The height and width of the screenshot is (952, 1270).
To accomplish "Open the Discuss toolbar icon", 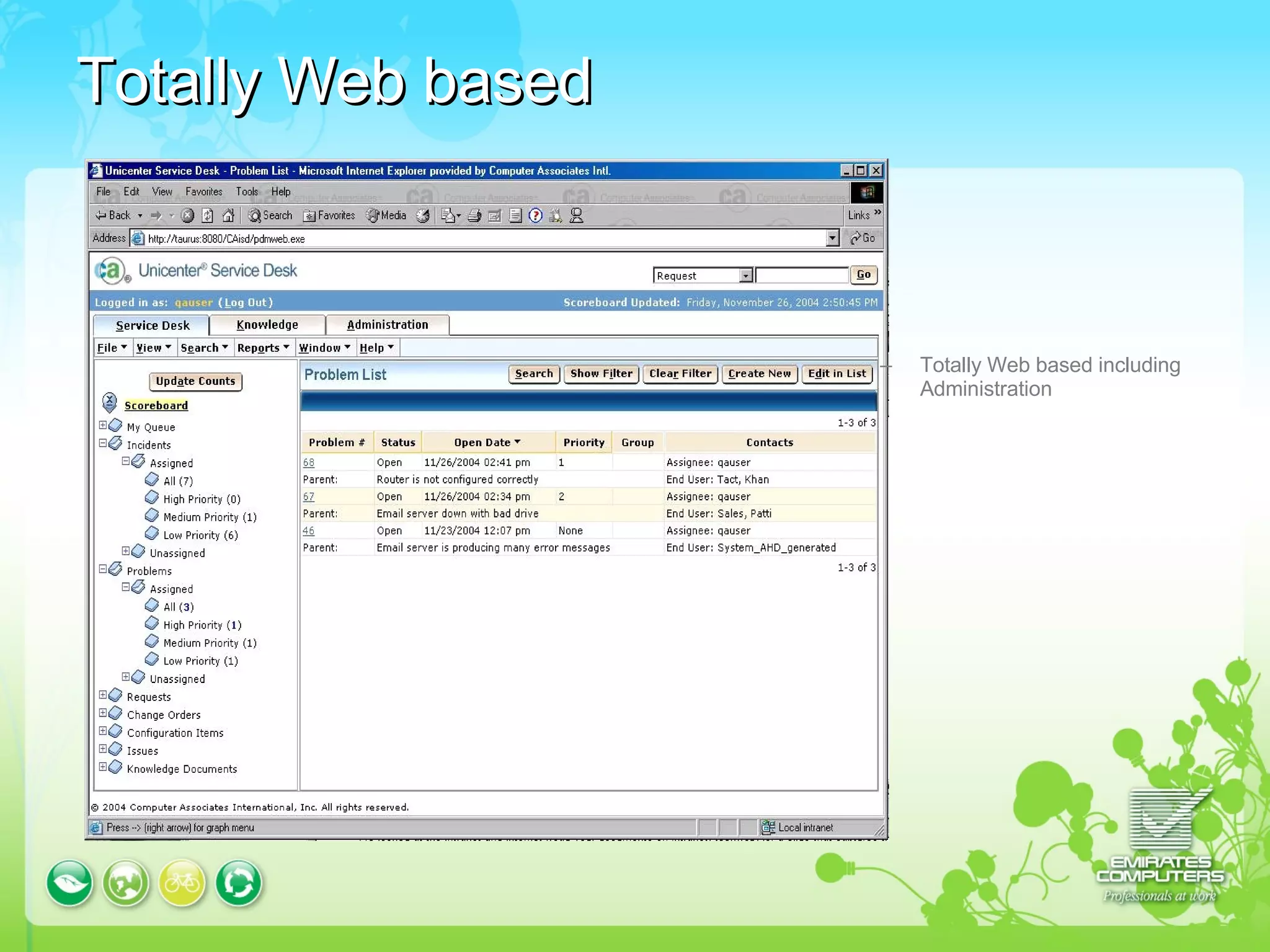I will click(515, 215).
